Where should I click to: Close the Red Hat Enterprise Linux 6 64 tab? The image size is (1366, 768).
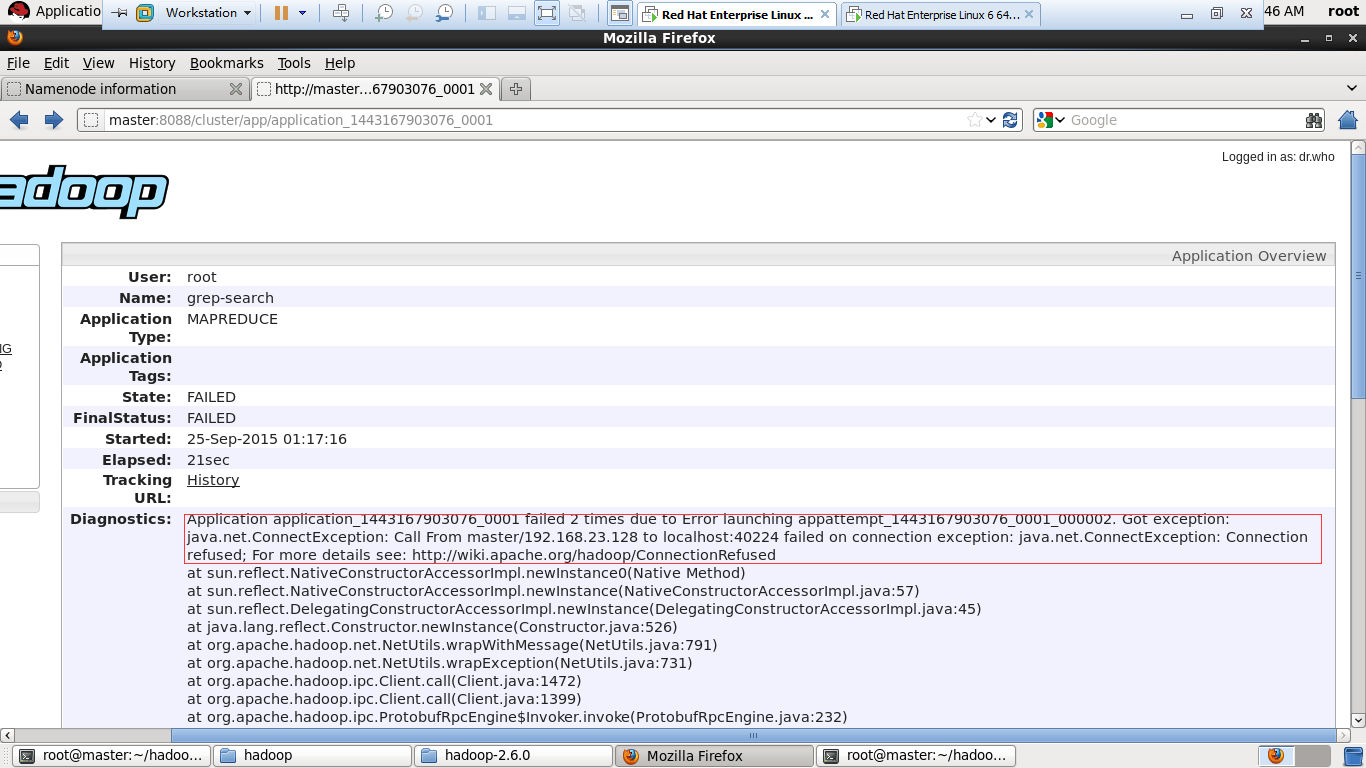[x=1029, y=14]
